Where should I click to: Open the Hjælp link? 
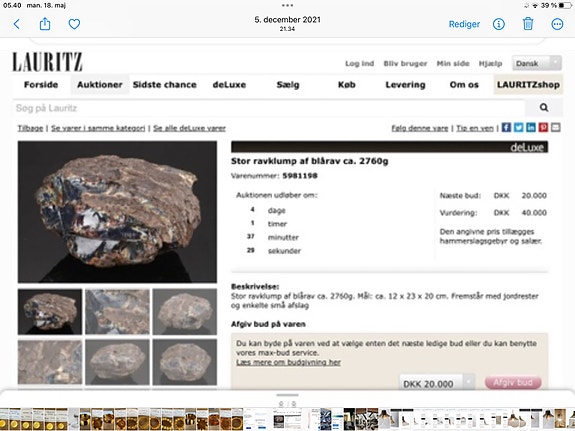pyautogui.click(x=490, y=63)
